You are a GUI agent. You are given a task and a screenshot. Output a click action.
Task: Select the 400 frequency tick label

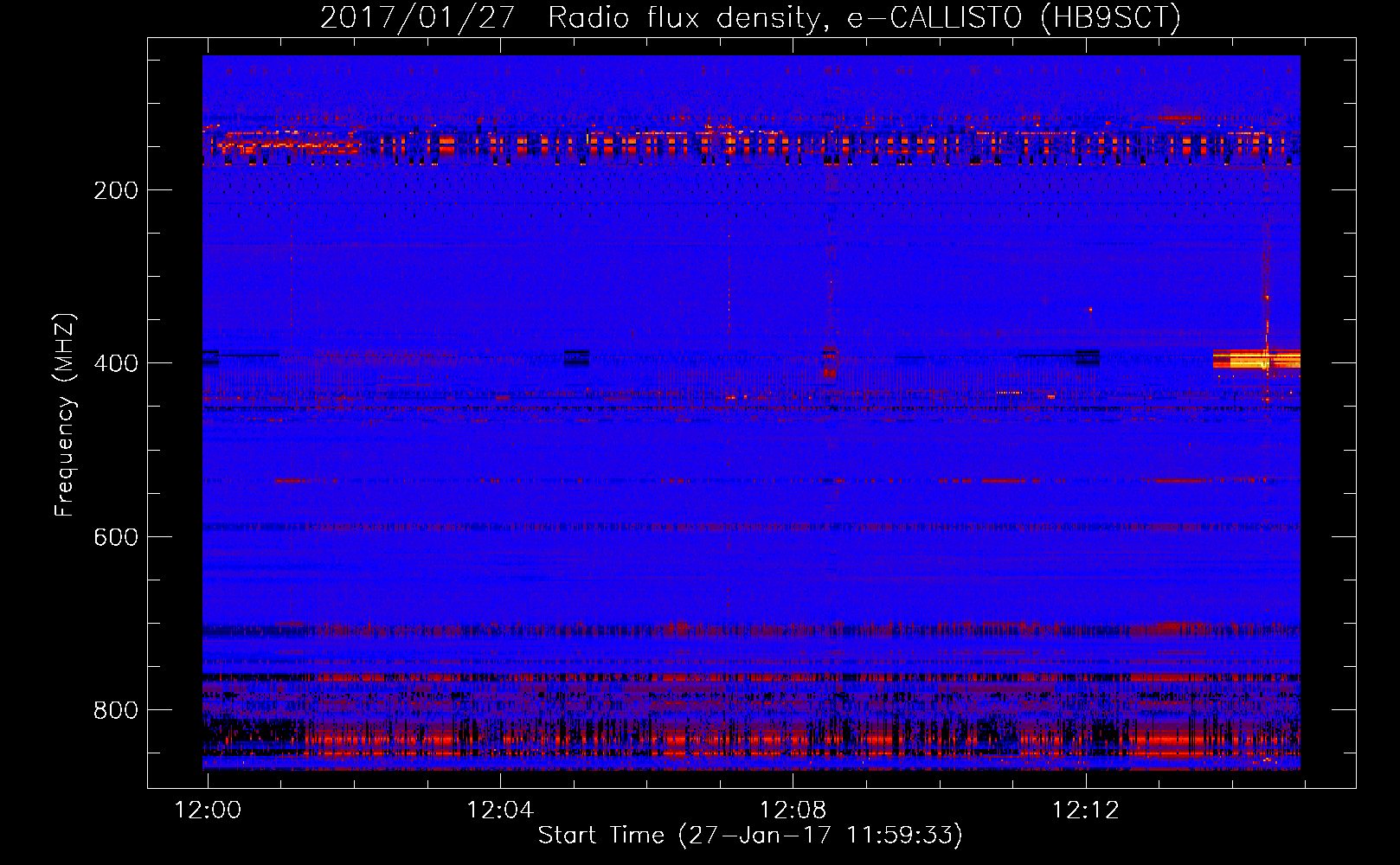coord(116,363)
